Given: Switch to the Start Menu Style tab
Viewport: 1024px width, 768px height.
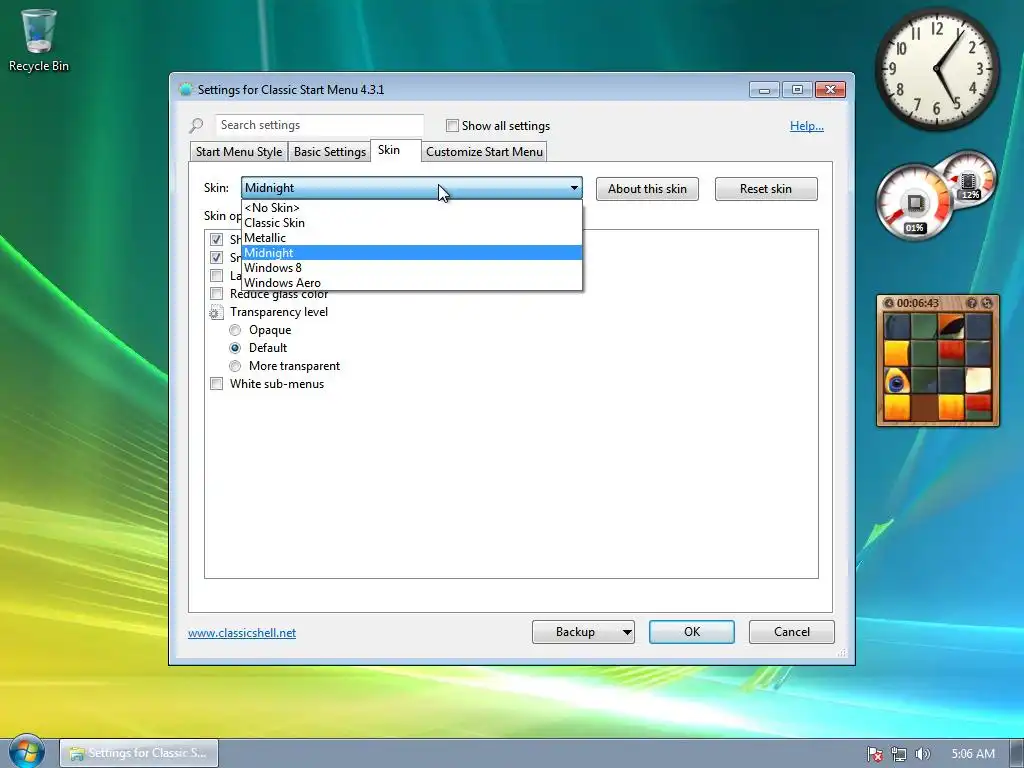Looking at the screenshot, I should [x=238, y=152].
